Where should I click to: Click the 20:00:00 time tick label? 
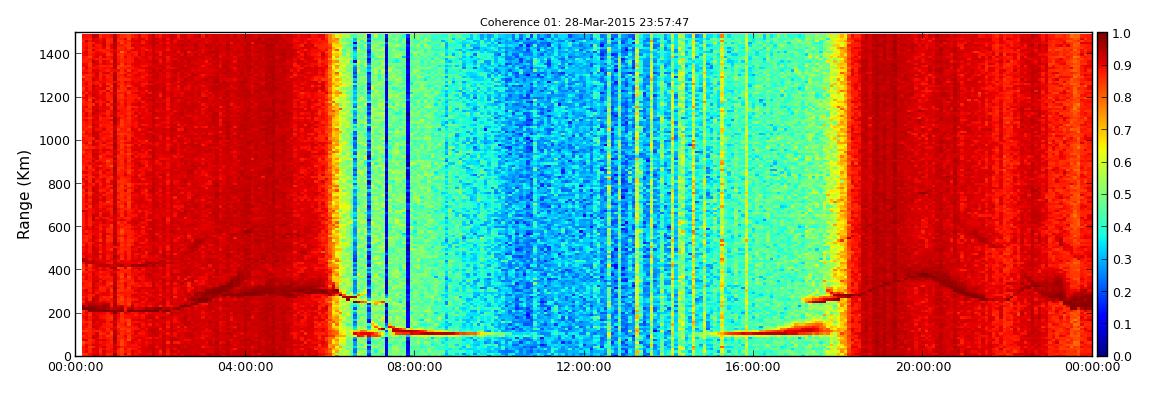tap(923, 367)
